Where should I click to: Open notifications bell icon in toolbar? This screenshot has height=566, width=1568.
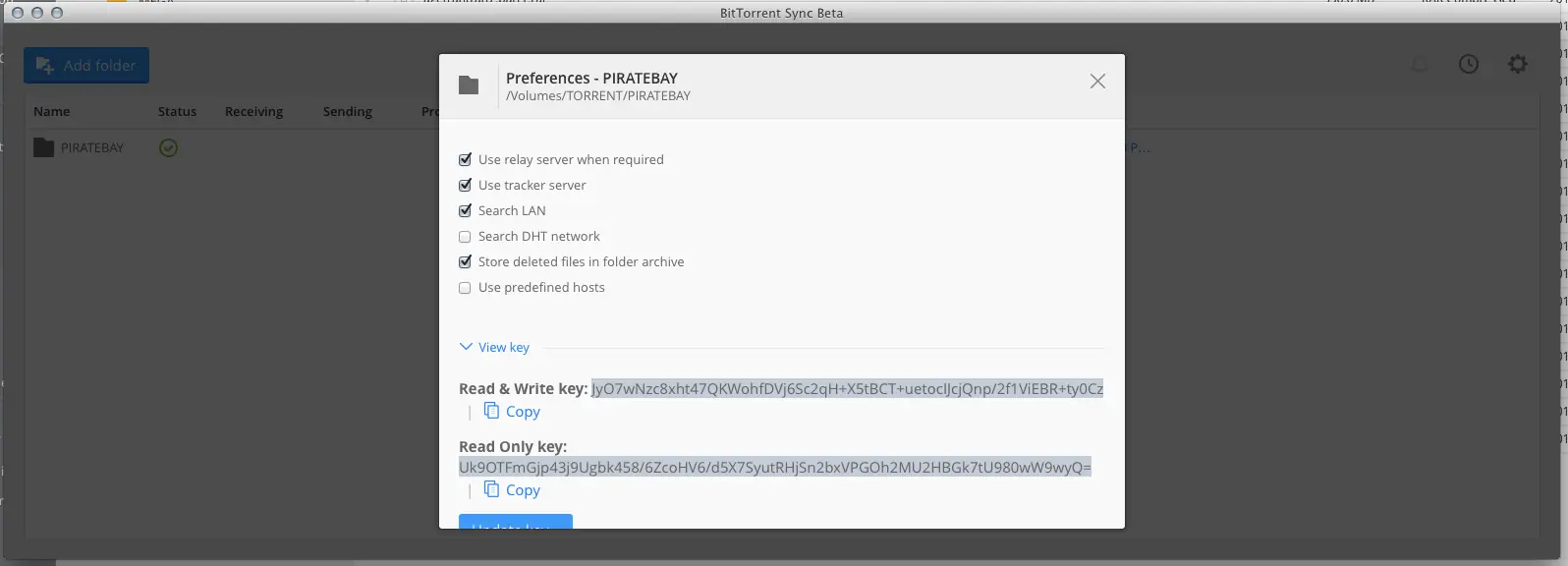click(1420, 65)
